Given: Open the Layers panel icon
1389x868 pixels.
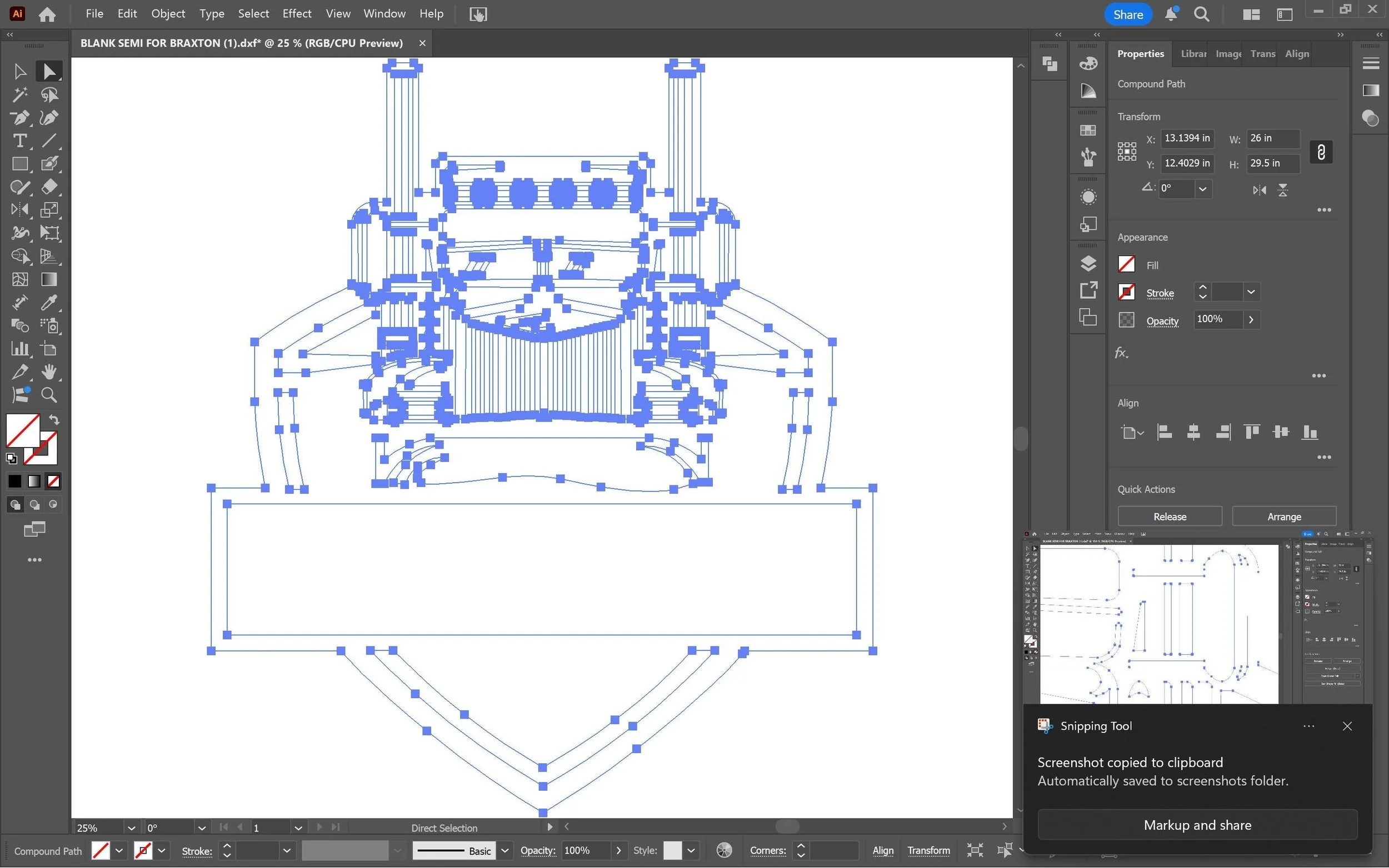Looking at the screenshot, I should [1087, 263].
